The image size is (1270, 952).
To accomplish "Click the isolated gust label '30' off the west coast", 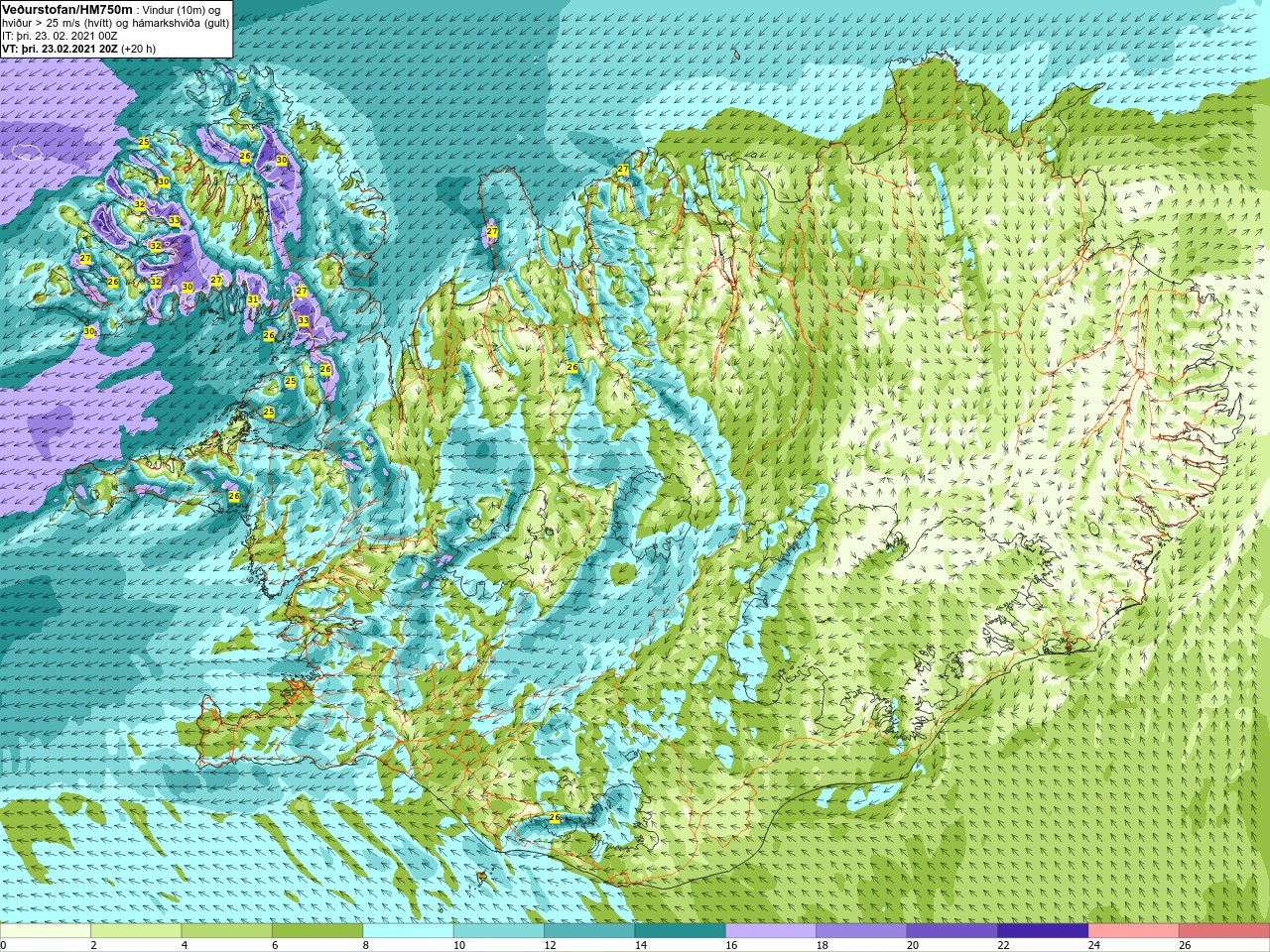I will pos(89,331).
